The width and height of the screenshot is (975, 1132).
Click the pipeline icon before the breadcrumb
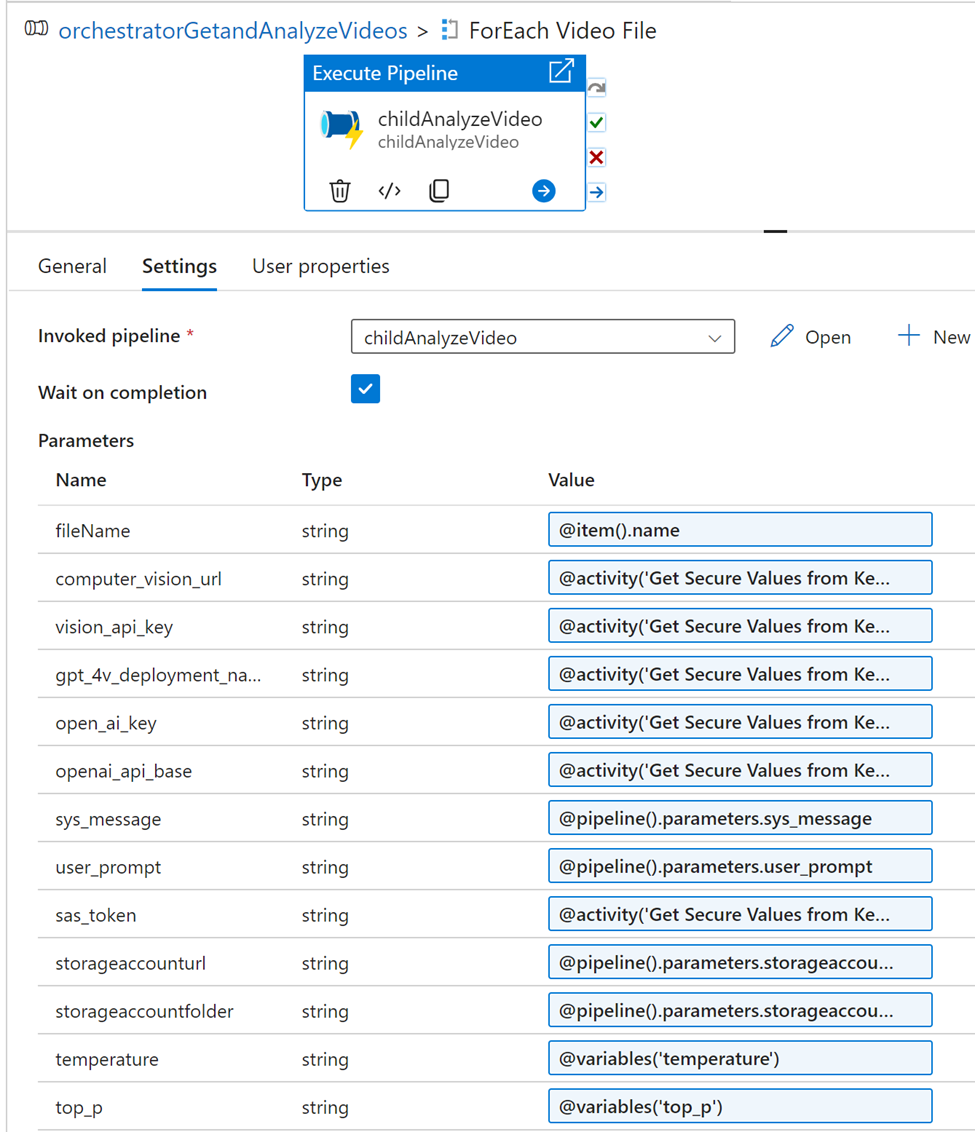click(36, 28)
